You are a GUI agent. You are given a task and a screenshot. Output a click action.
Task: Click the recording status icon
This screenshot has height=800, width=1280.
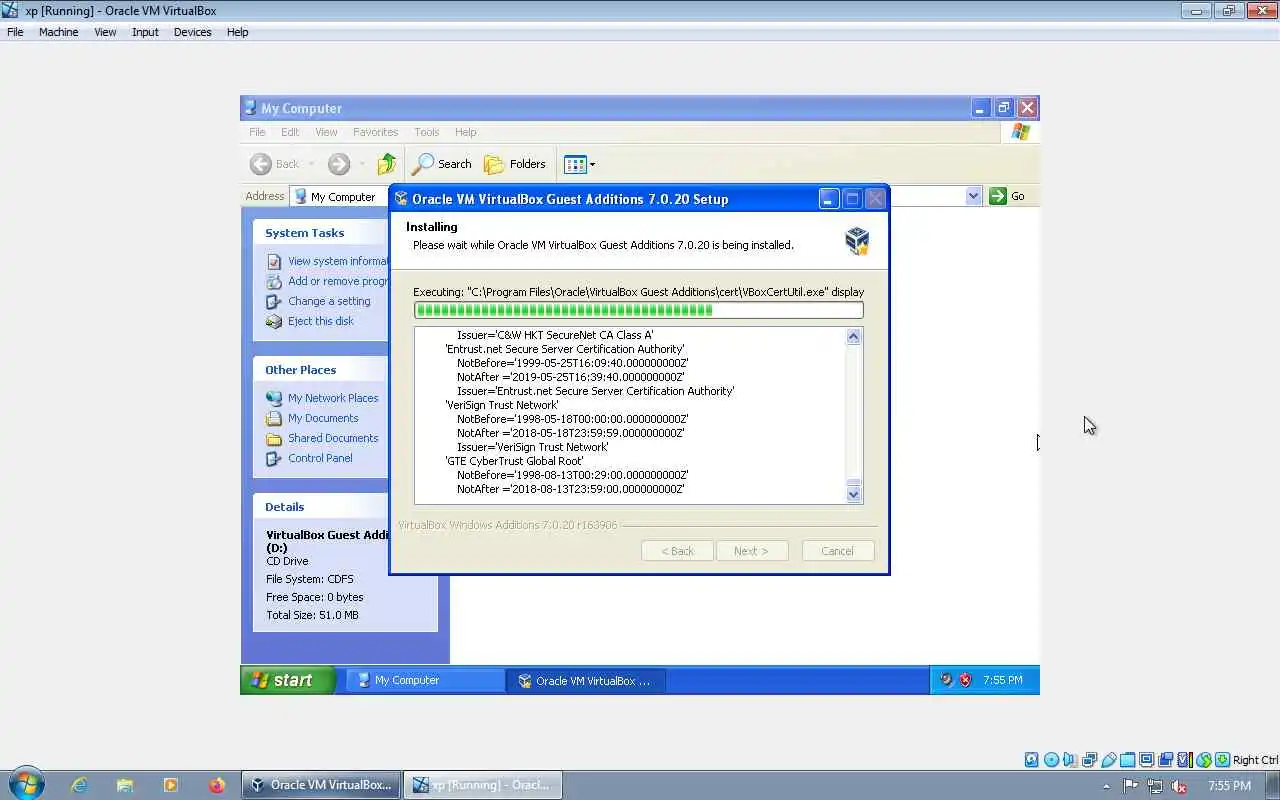coord(1165,760)
